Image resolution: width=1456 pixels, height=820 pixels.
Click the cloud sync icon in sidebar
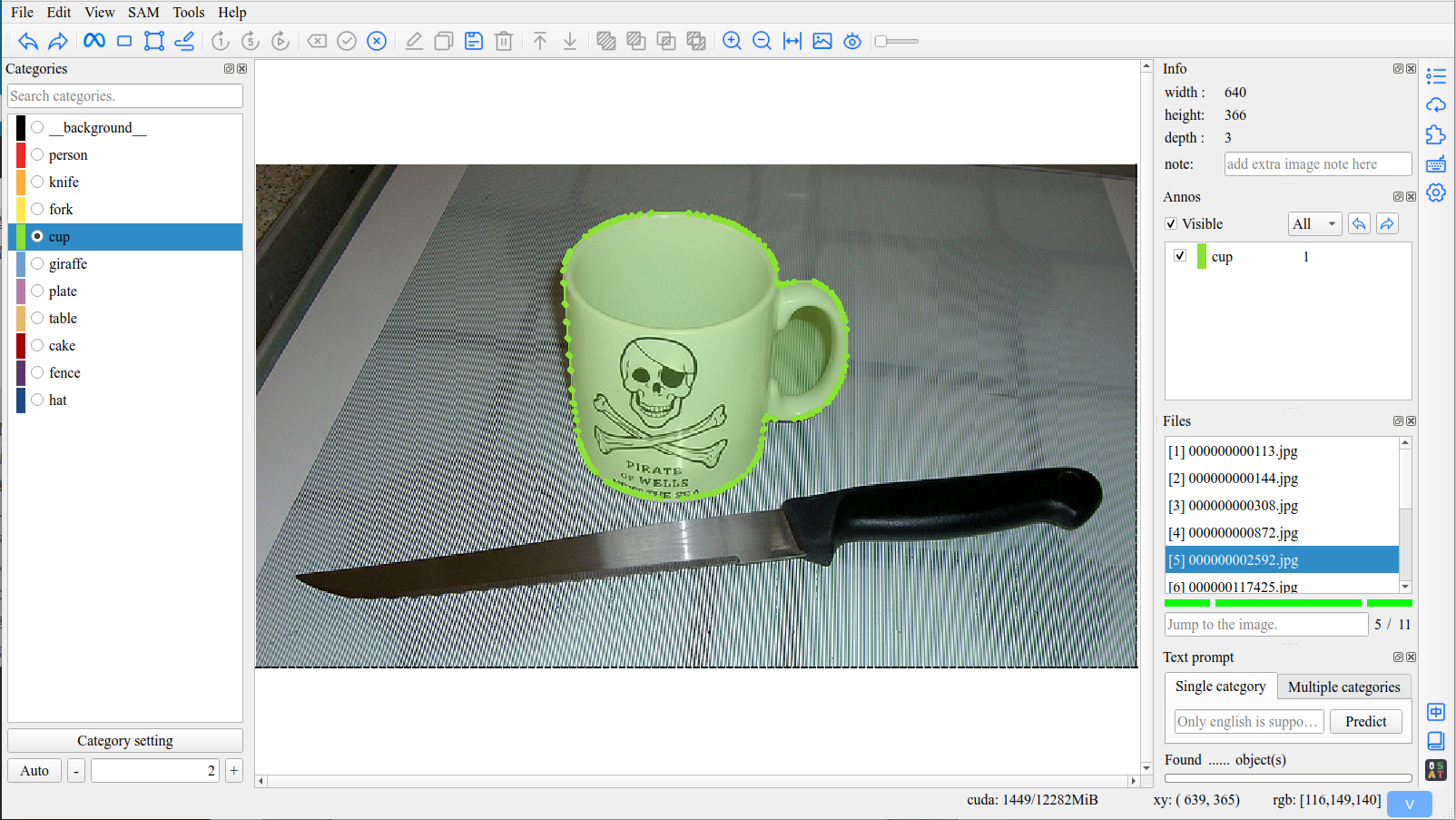[1436, 105]
